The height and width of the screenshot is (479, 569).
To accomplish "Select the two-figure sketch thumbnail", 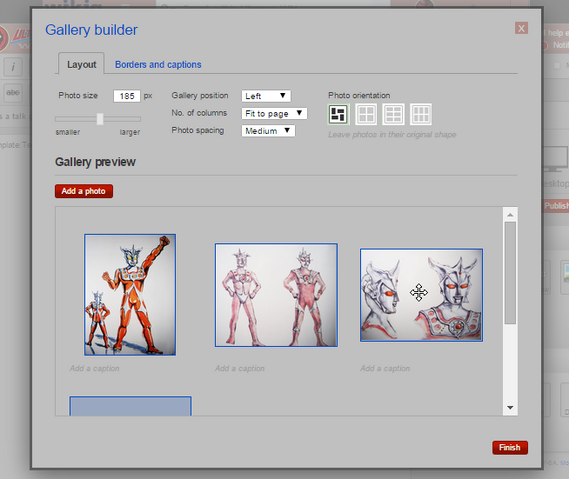I will click(x=276, y=295).
